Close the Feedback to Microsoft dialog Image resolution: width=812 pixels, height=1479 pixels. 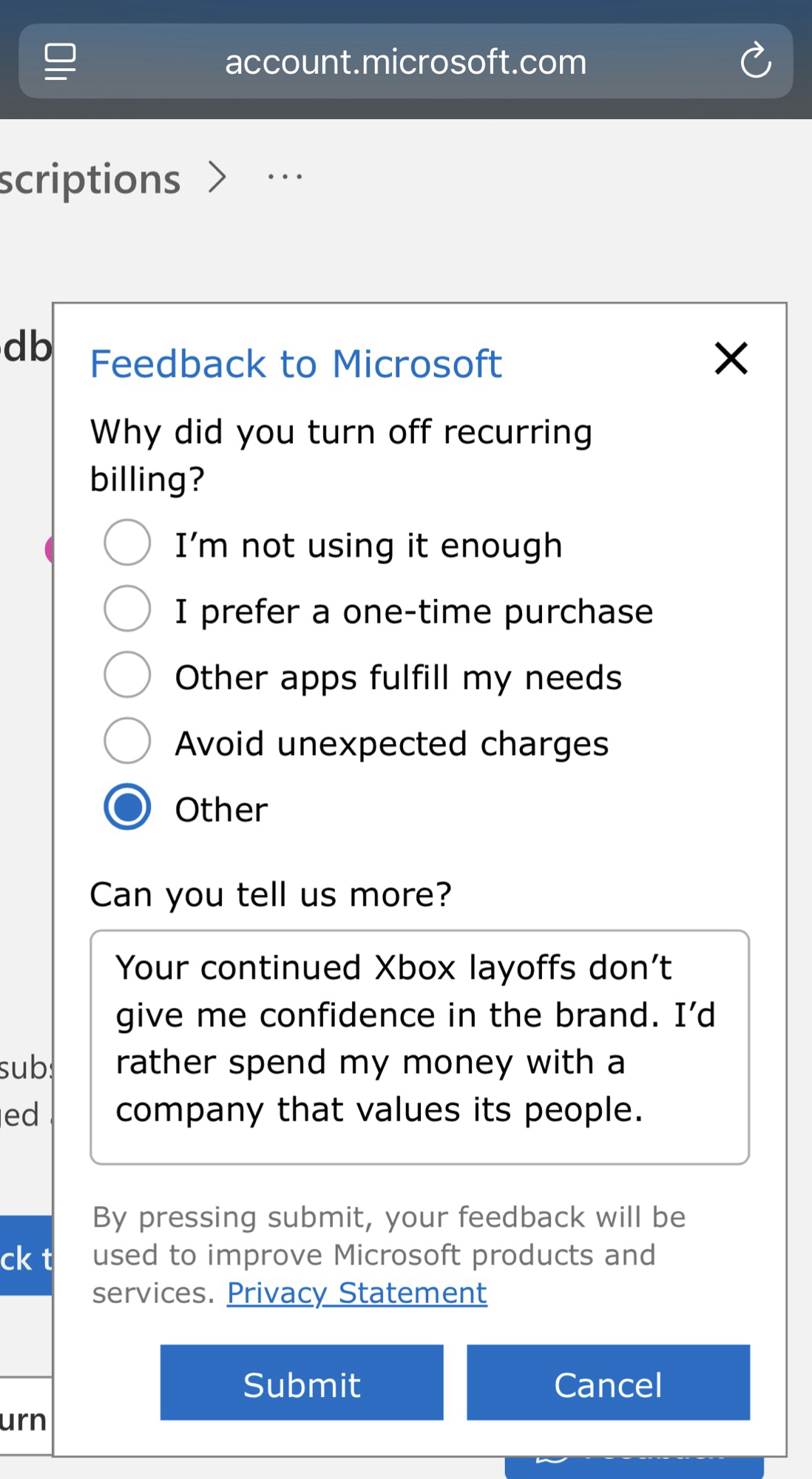tap(731, 359)
